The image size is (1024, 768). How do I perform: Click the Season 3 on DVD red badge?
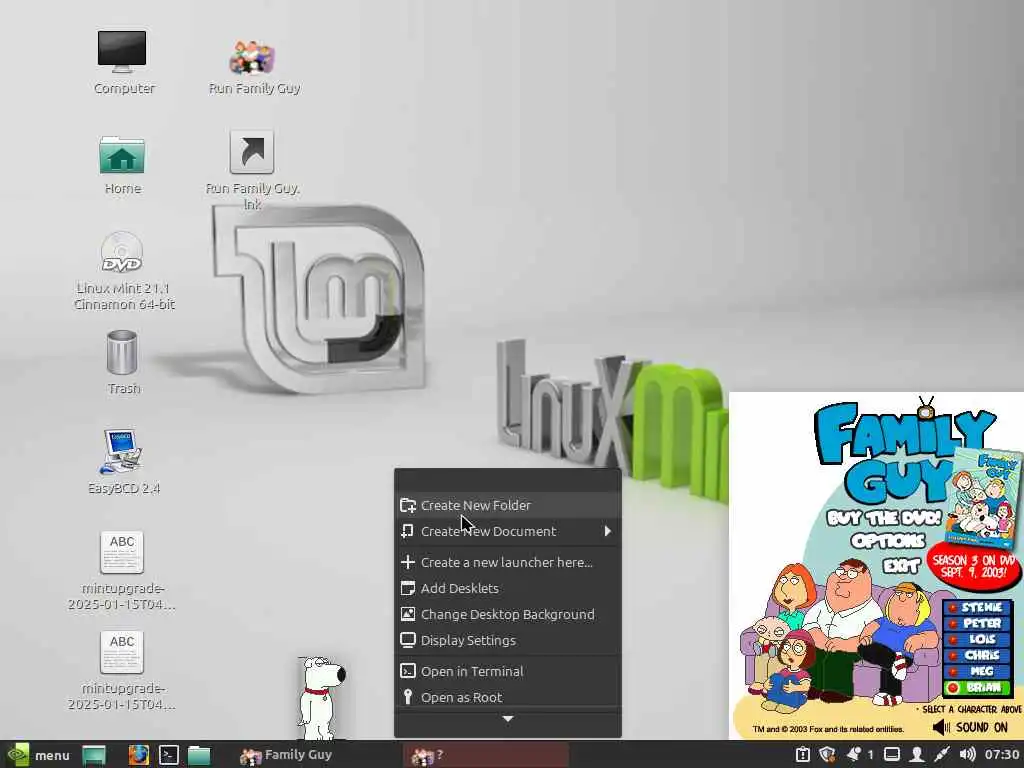973,566
